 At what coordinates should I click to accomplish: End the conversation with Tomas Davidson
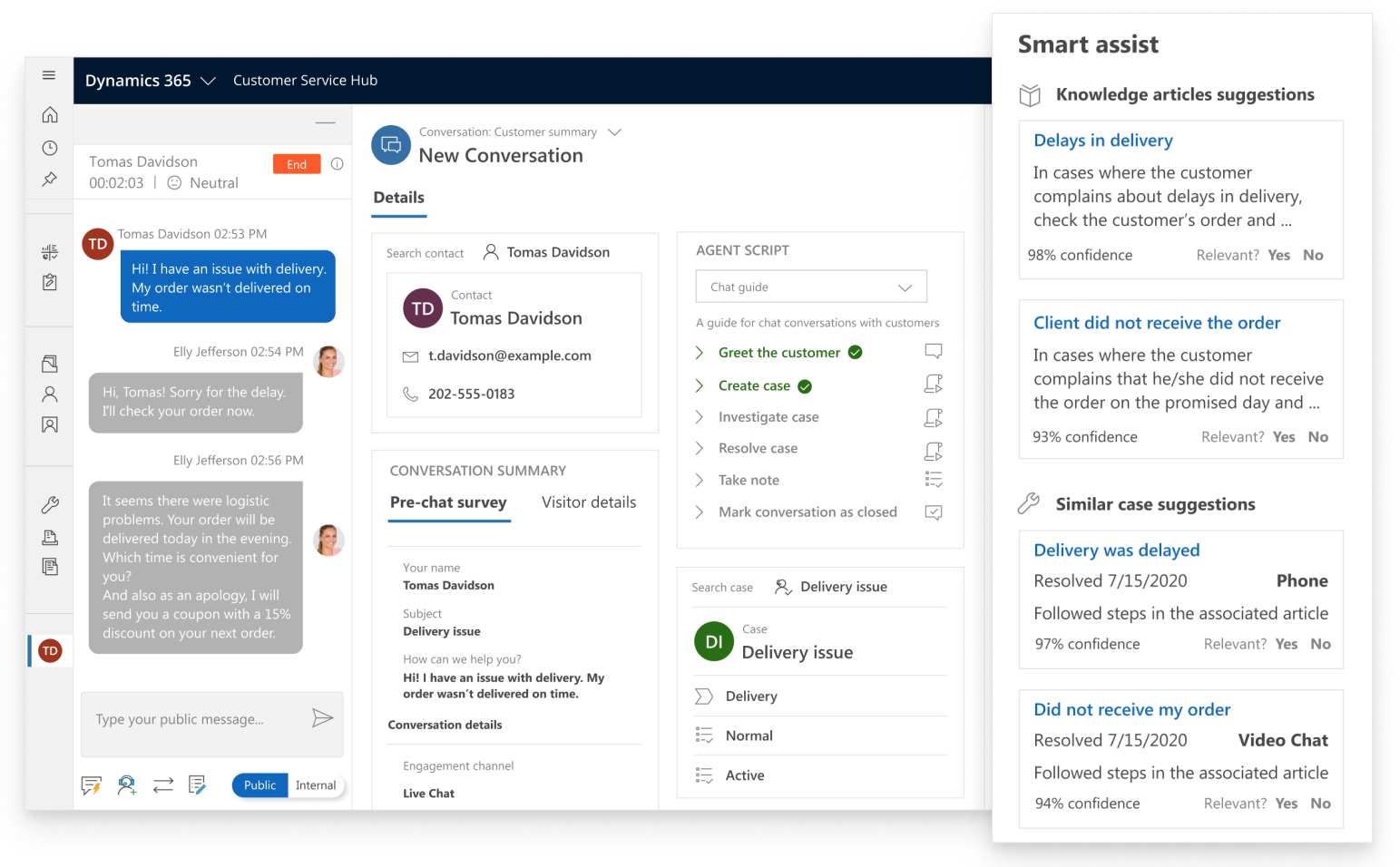297,164
